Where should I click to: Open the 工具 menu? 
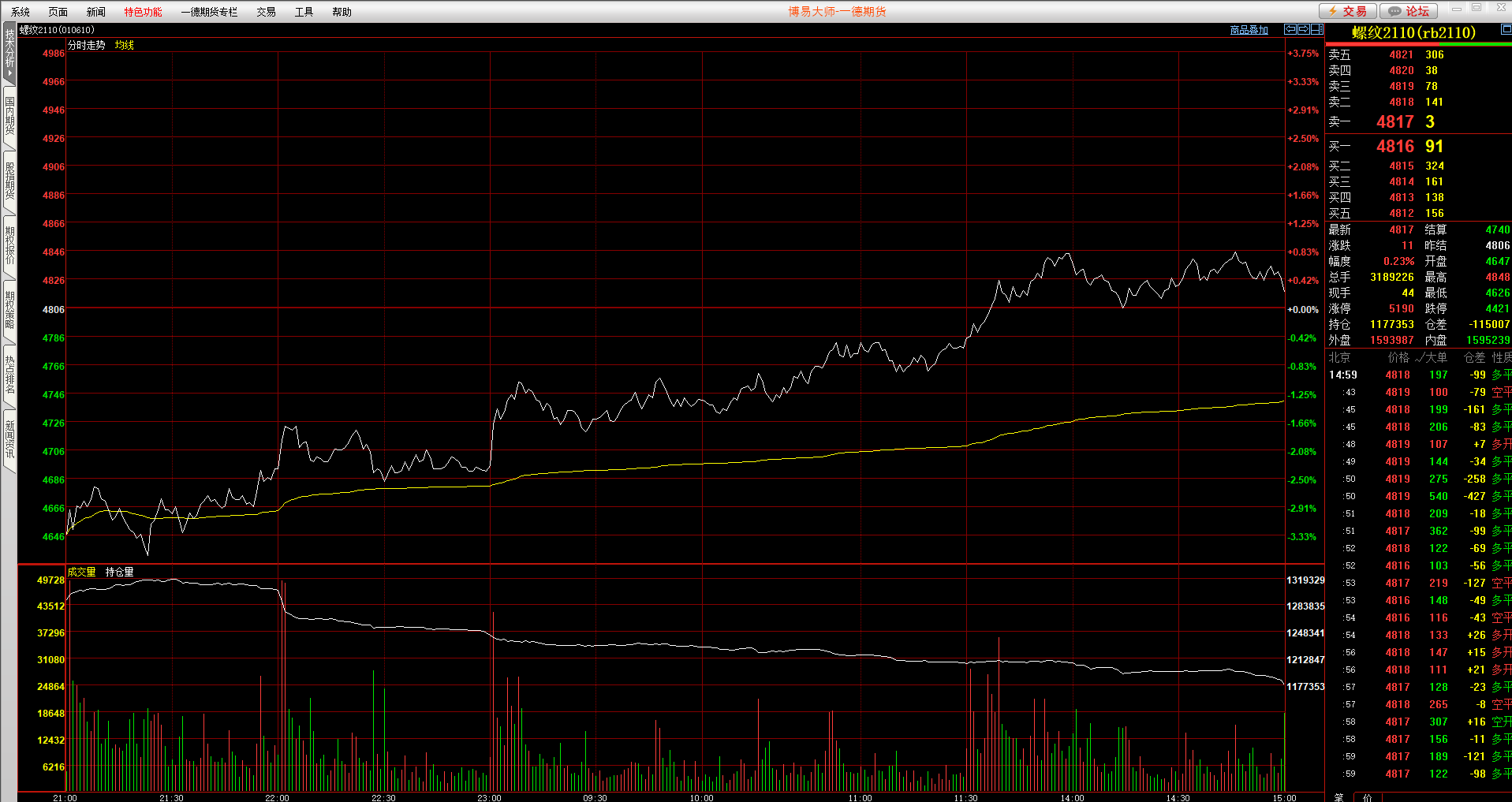pos(304,12)
